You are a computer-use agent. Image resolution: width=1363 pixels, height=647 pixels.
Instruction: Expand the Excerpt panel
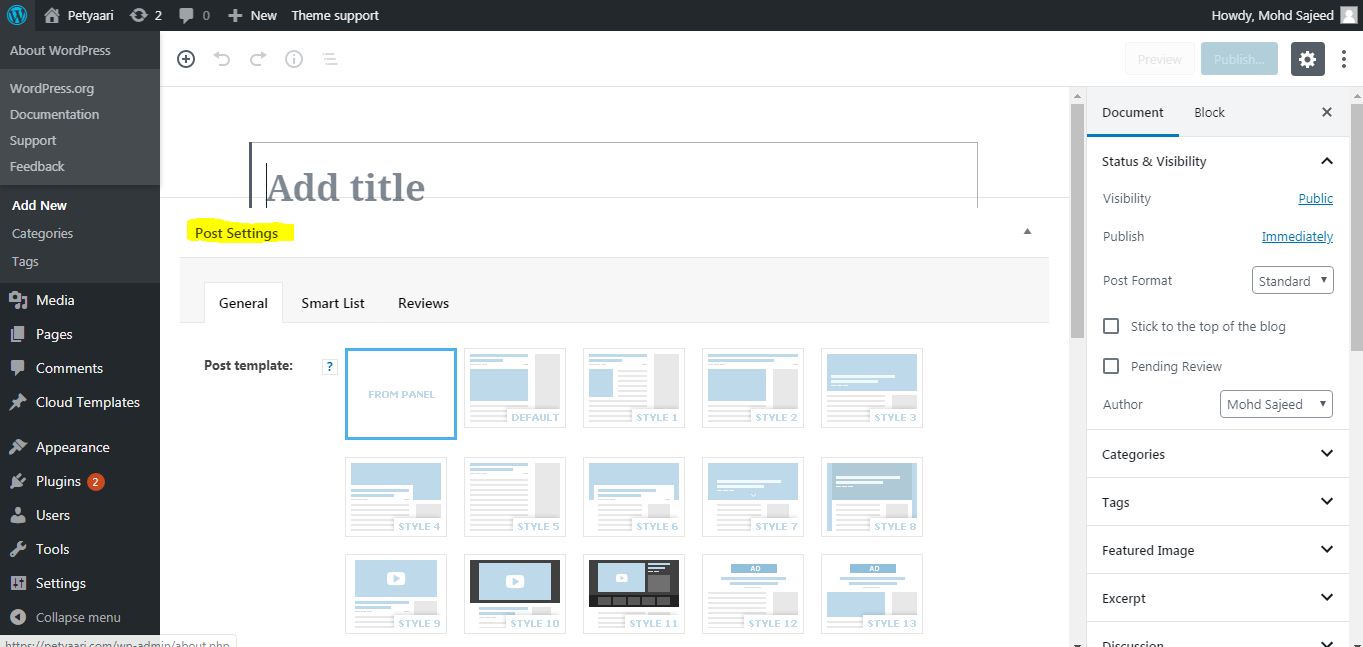pyautogui.click(x=1218, y=598)
